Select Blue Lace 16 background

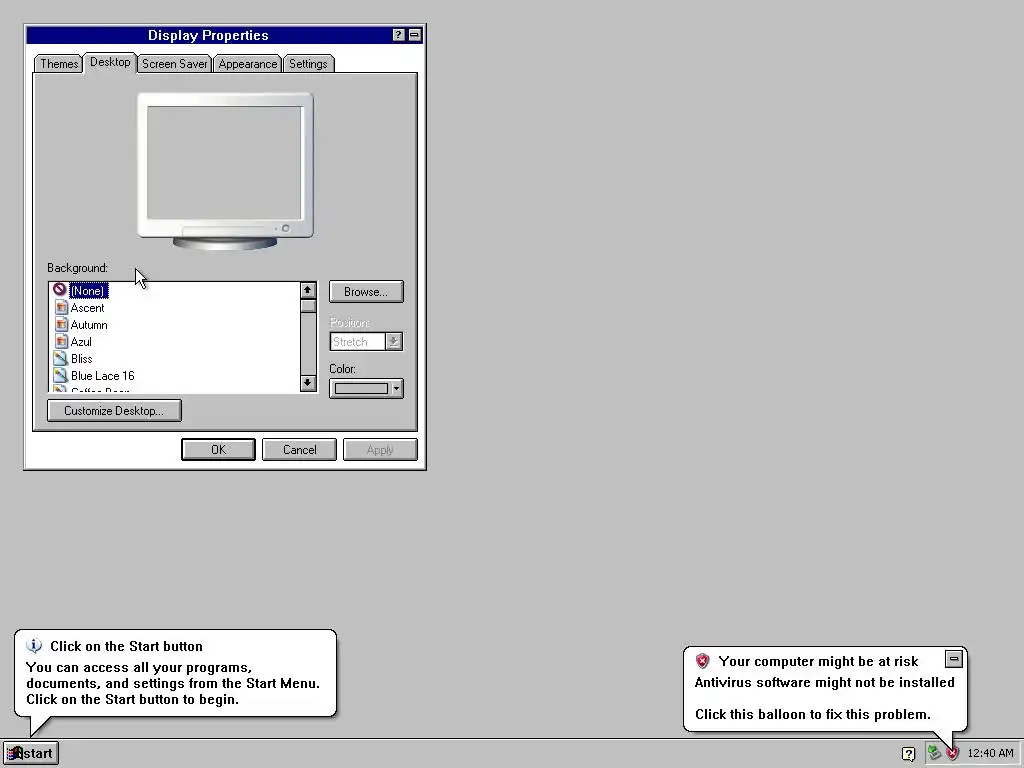pyautogui.click(x=103, y=376)
